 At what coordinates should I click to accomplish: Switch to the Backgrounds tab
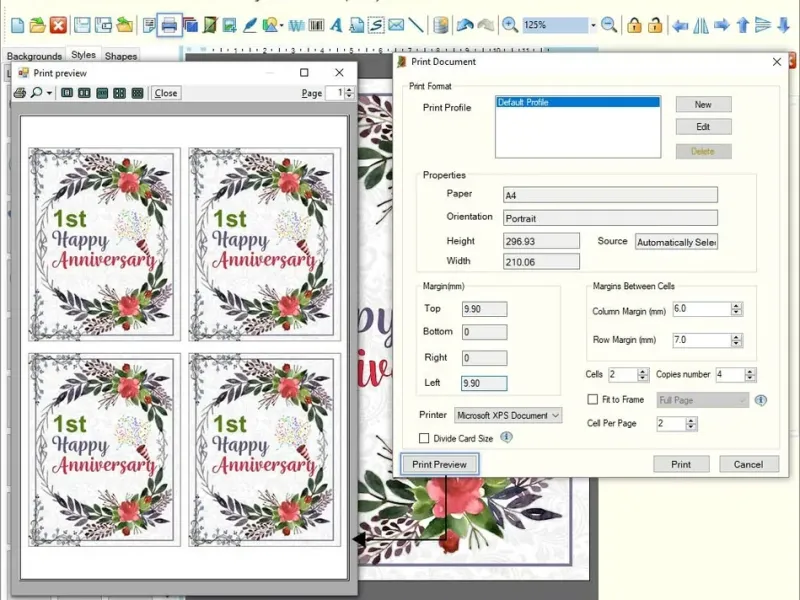point(34,56)
